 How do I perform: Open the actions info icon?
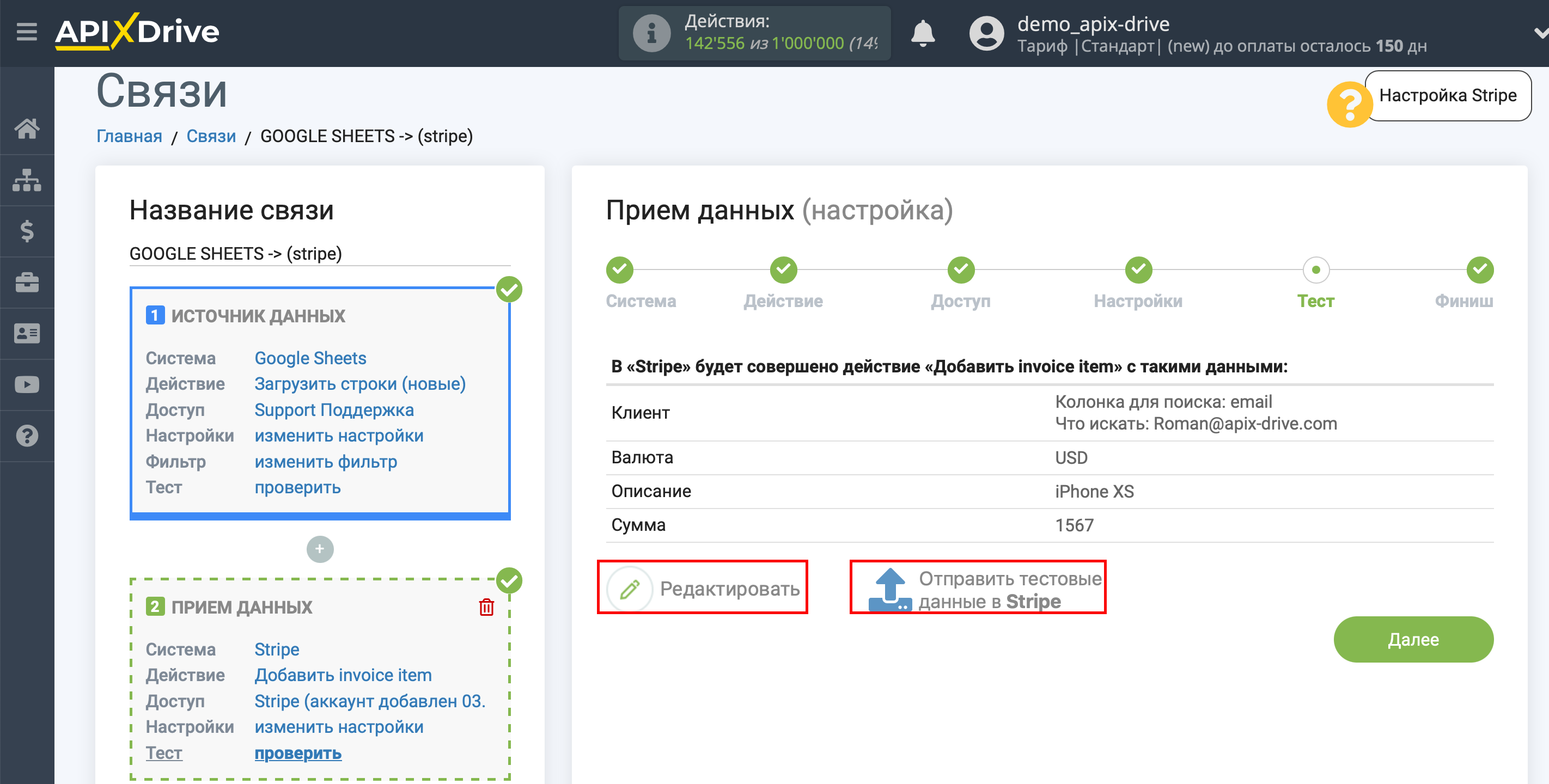click(x=651, y=34)
